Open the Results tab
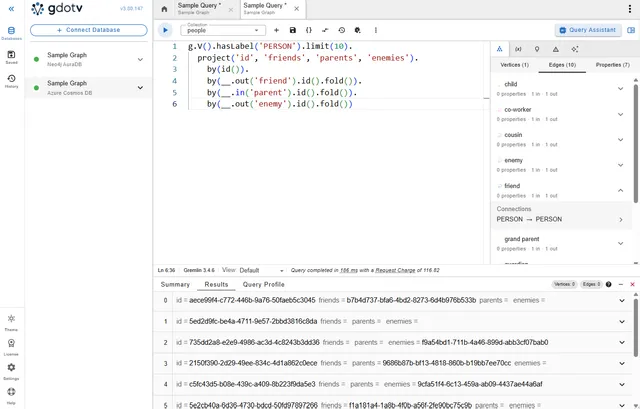 point(216,285)
